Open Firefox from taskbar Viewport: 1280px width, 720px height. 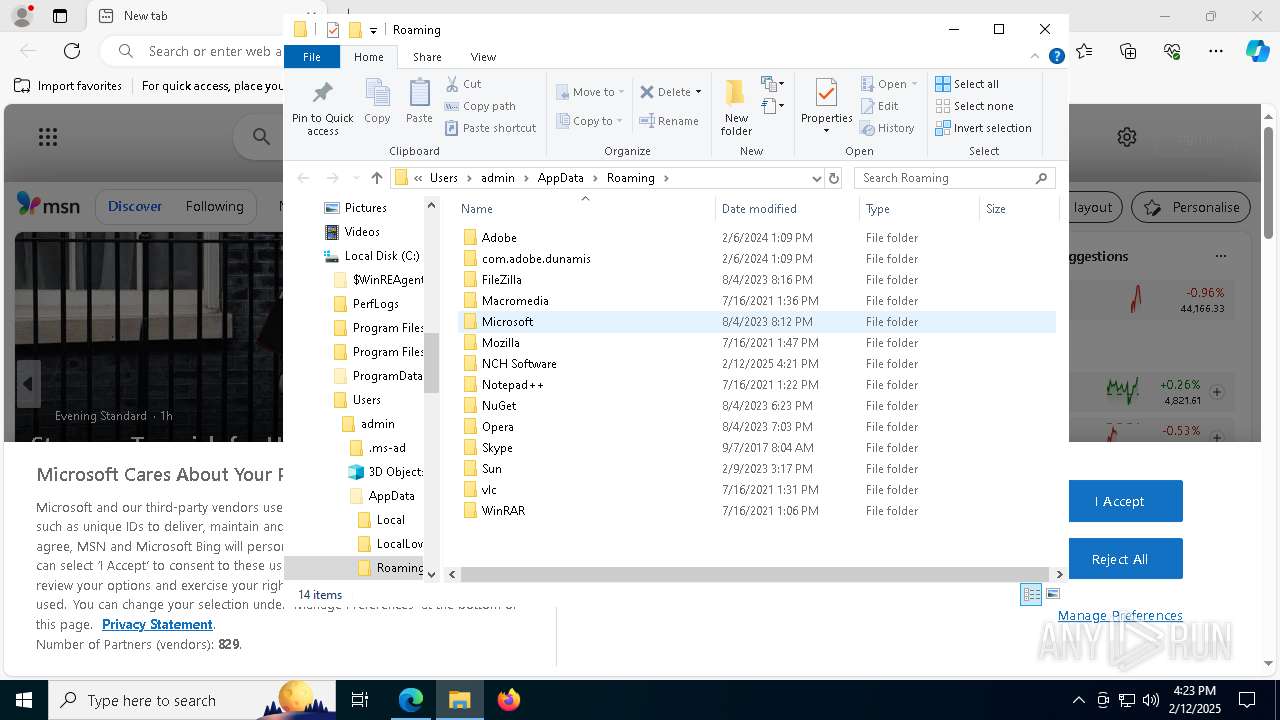[508, 700]
